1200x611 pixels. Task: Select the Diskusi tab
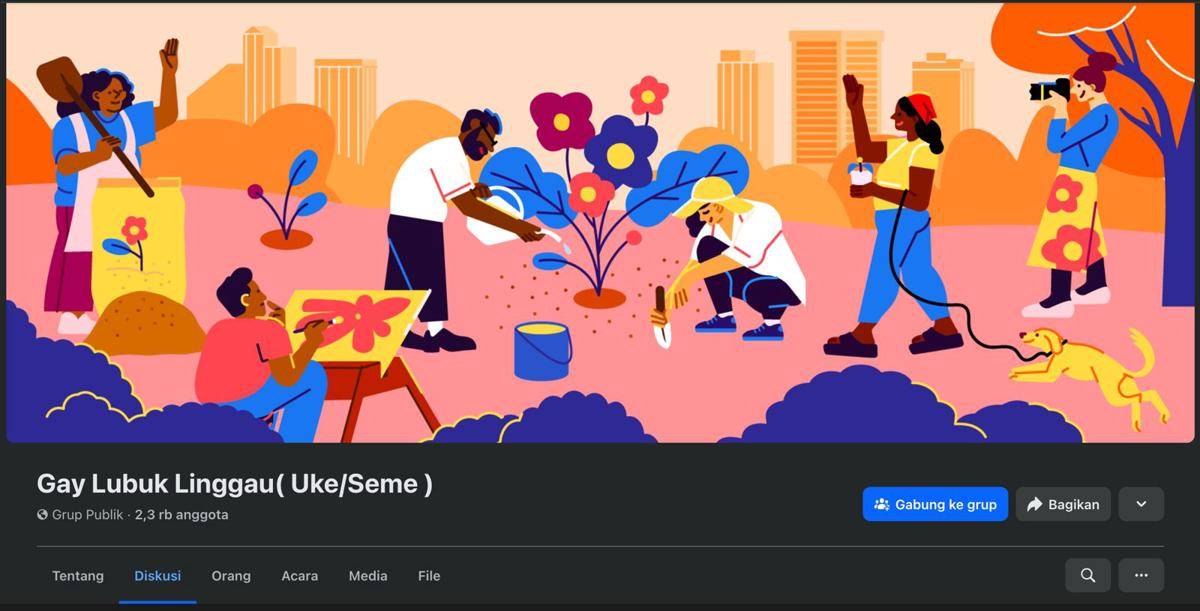(158, 576)
